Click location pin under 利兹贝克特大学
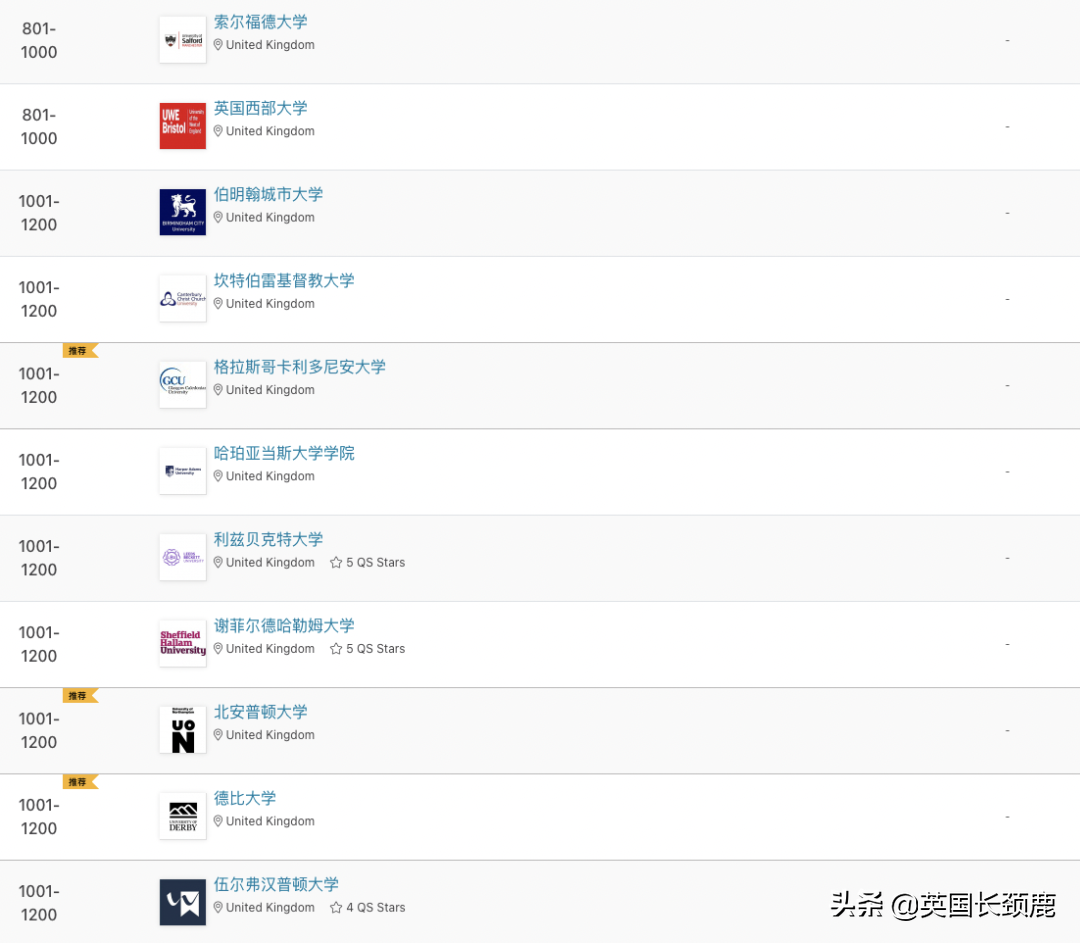 [218, 562]
